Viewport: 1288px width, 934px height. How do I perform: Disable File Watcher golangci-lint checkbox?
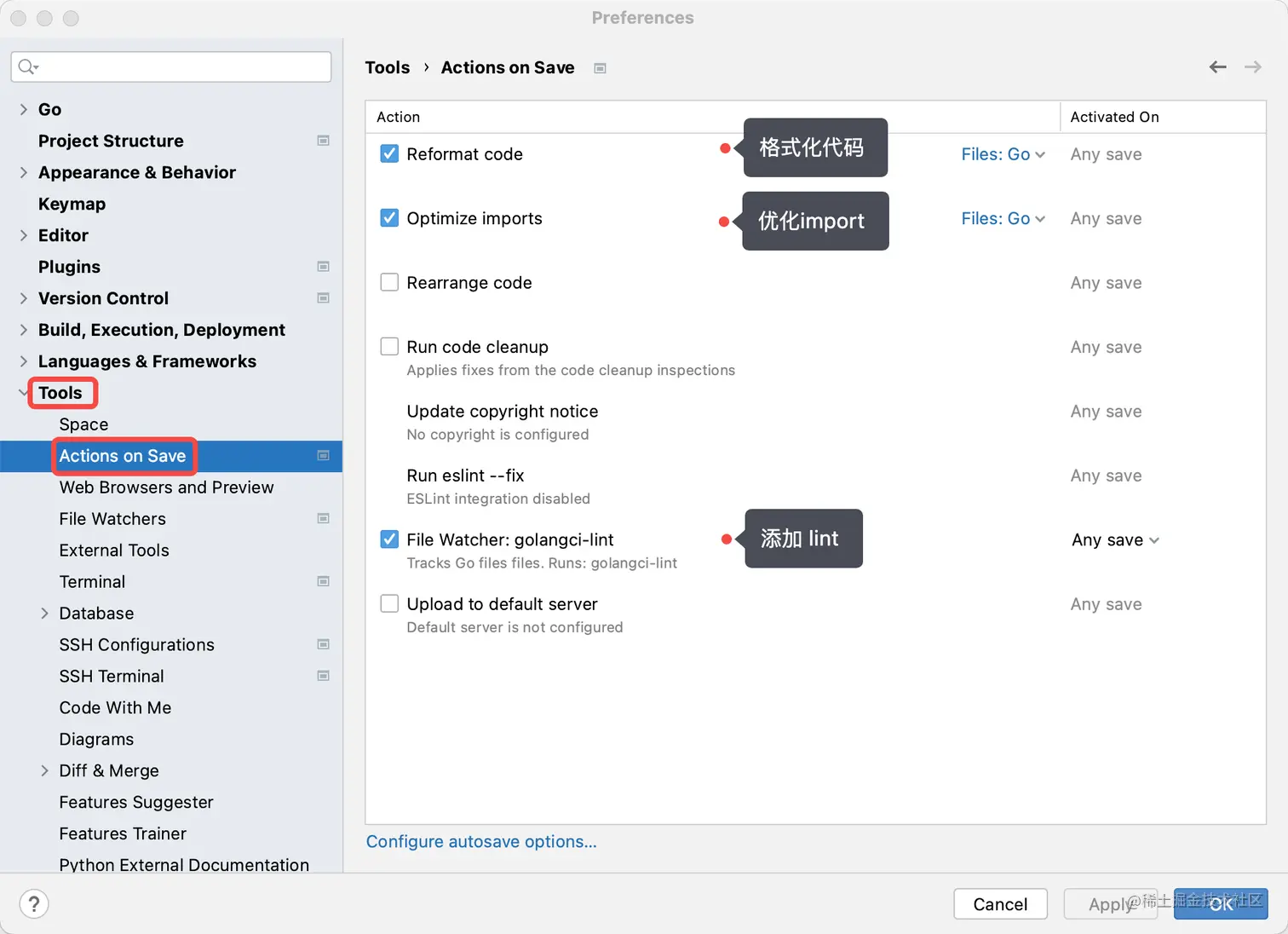point(389,539)
